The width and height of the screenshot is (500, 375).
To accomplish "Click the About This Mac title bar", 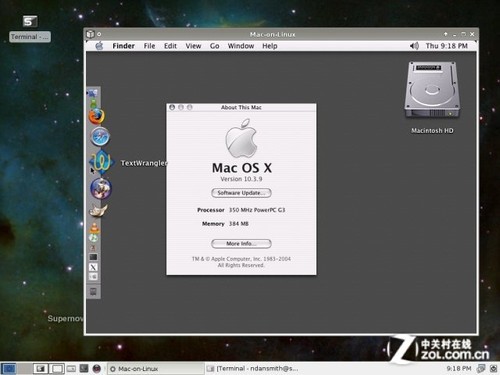I will (x=241, y=107).
